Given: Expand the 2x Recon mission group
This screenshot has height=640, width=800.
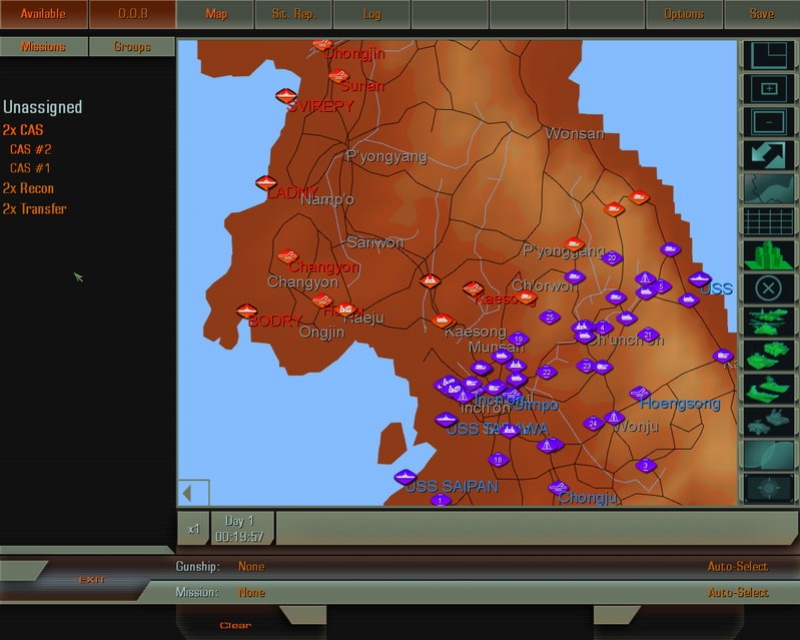Looking at the screenshot, I should point(28,188).
